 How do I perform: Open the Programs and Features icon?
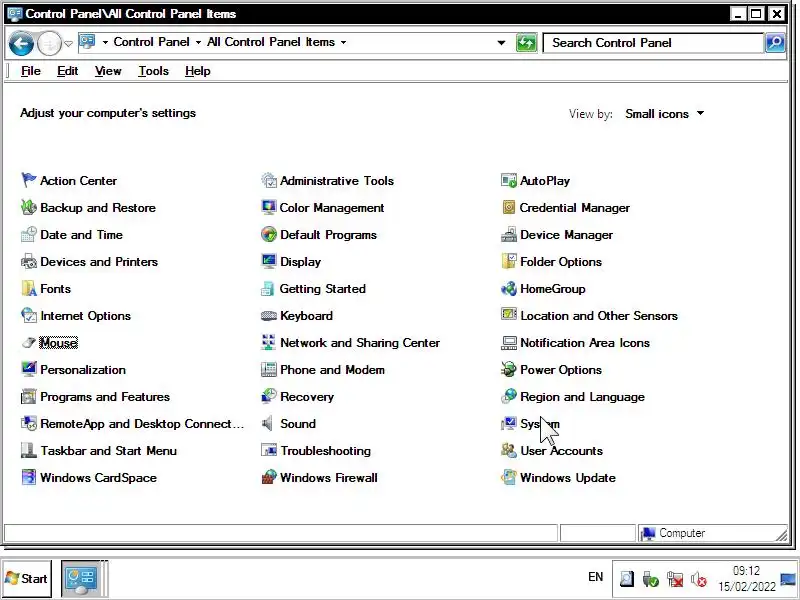pos(29,396)
